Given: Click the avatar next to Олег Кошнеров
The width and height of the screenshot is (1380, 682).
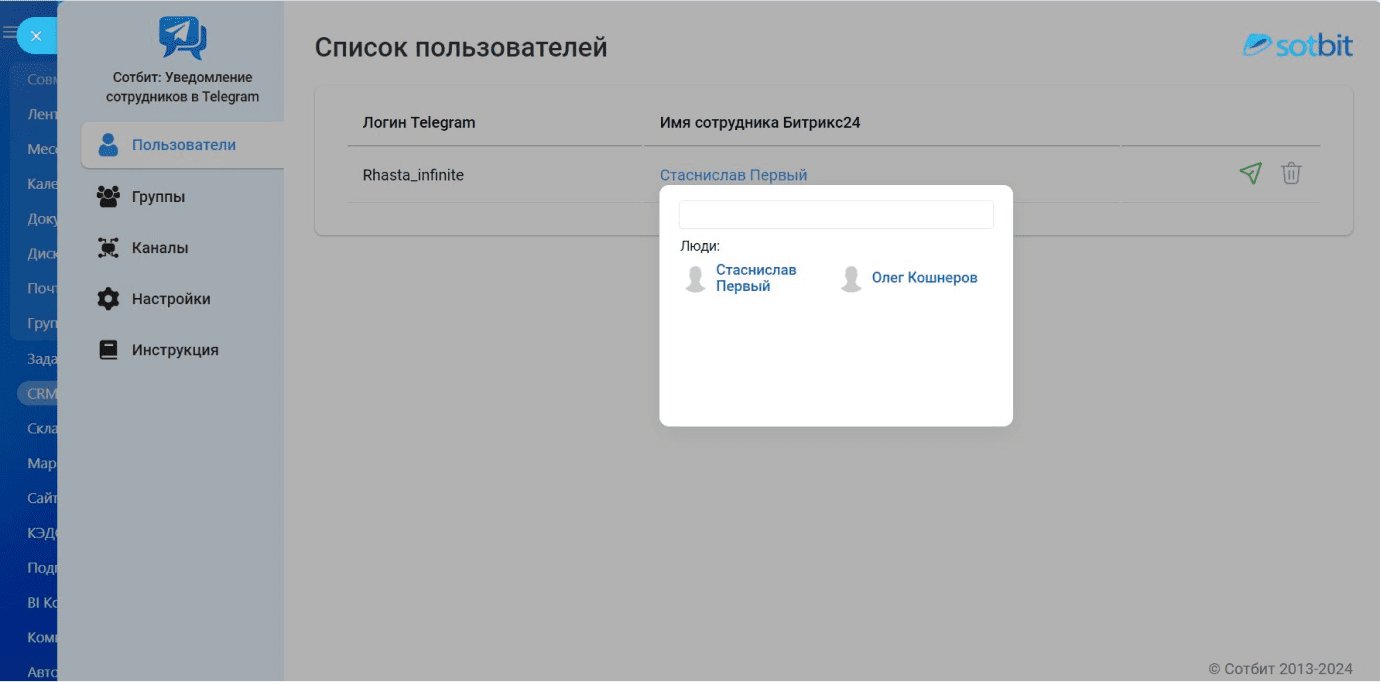Looking at the screenshot, I should (x=851, y=279).
